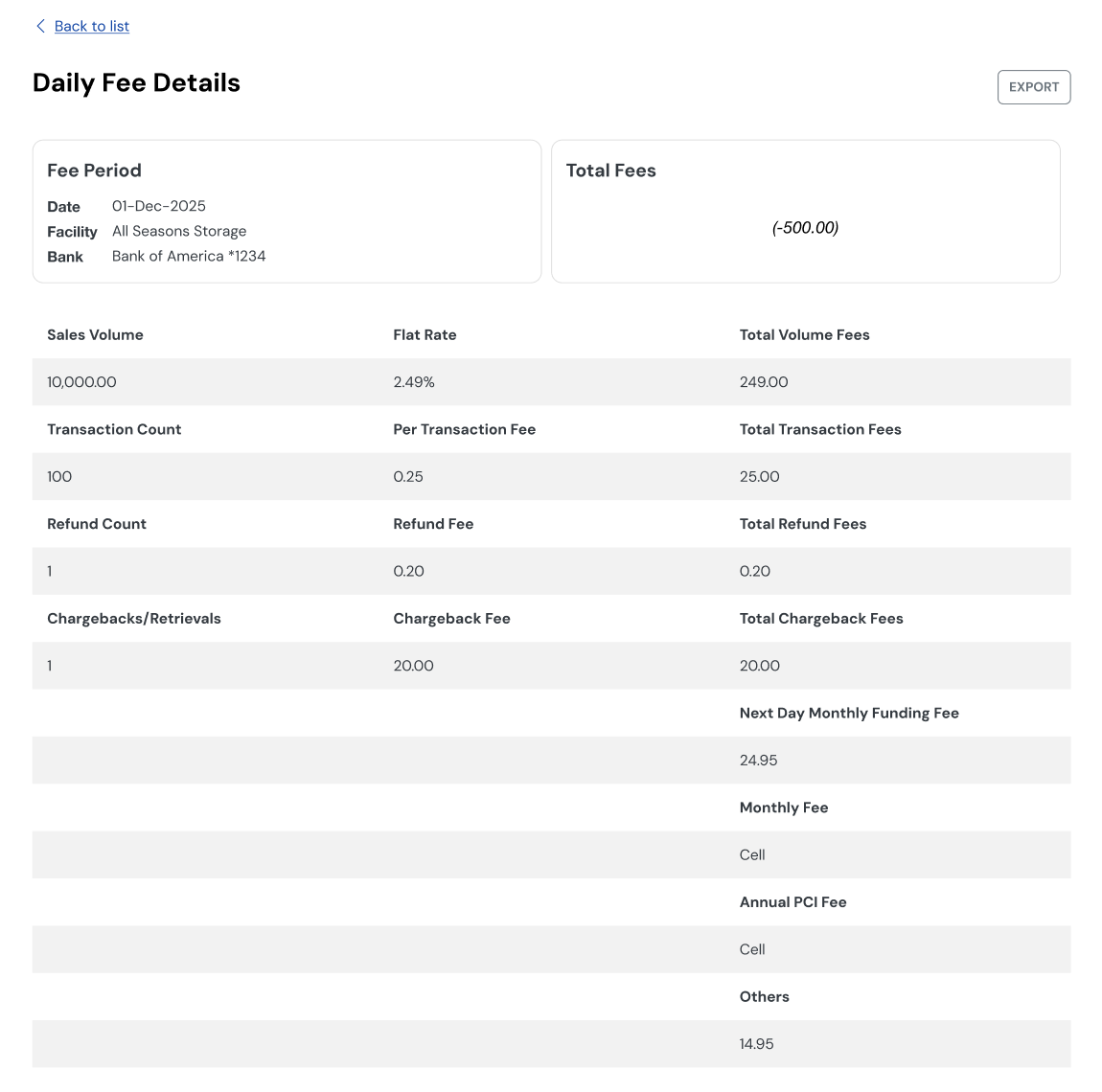The height and width of the screenshot is (1092, 1102).
Task: Click the Bank of America *1234 text
Action: click(189, 256)
